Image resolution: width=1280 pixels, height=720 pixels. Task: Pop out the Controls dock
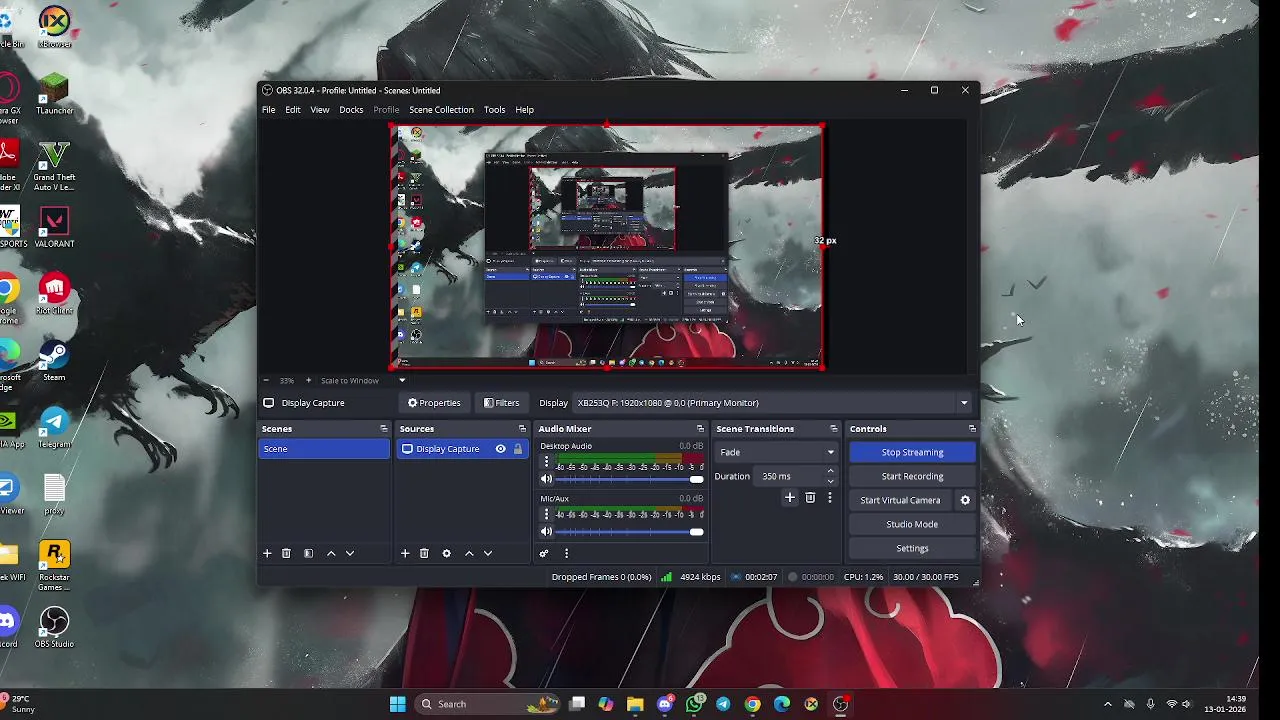tap(971, 429)
